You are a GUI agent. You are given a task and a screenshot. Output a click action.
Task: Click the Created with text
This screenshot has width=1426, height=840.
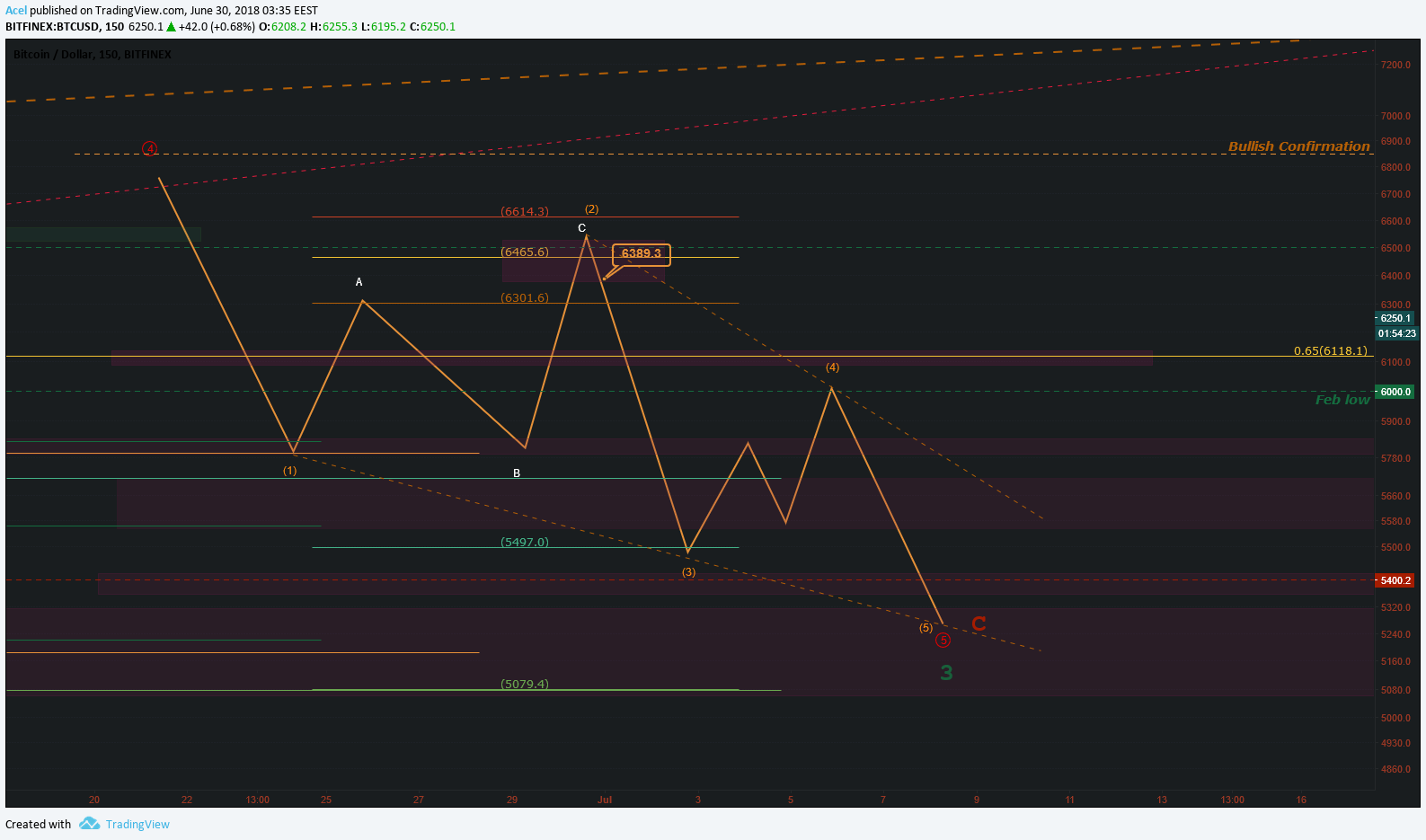click(x=38, y=825)
